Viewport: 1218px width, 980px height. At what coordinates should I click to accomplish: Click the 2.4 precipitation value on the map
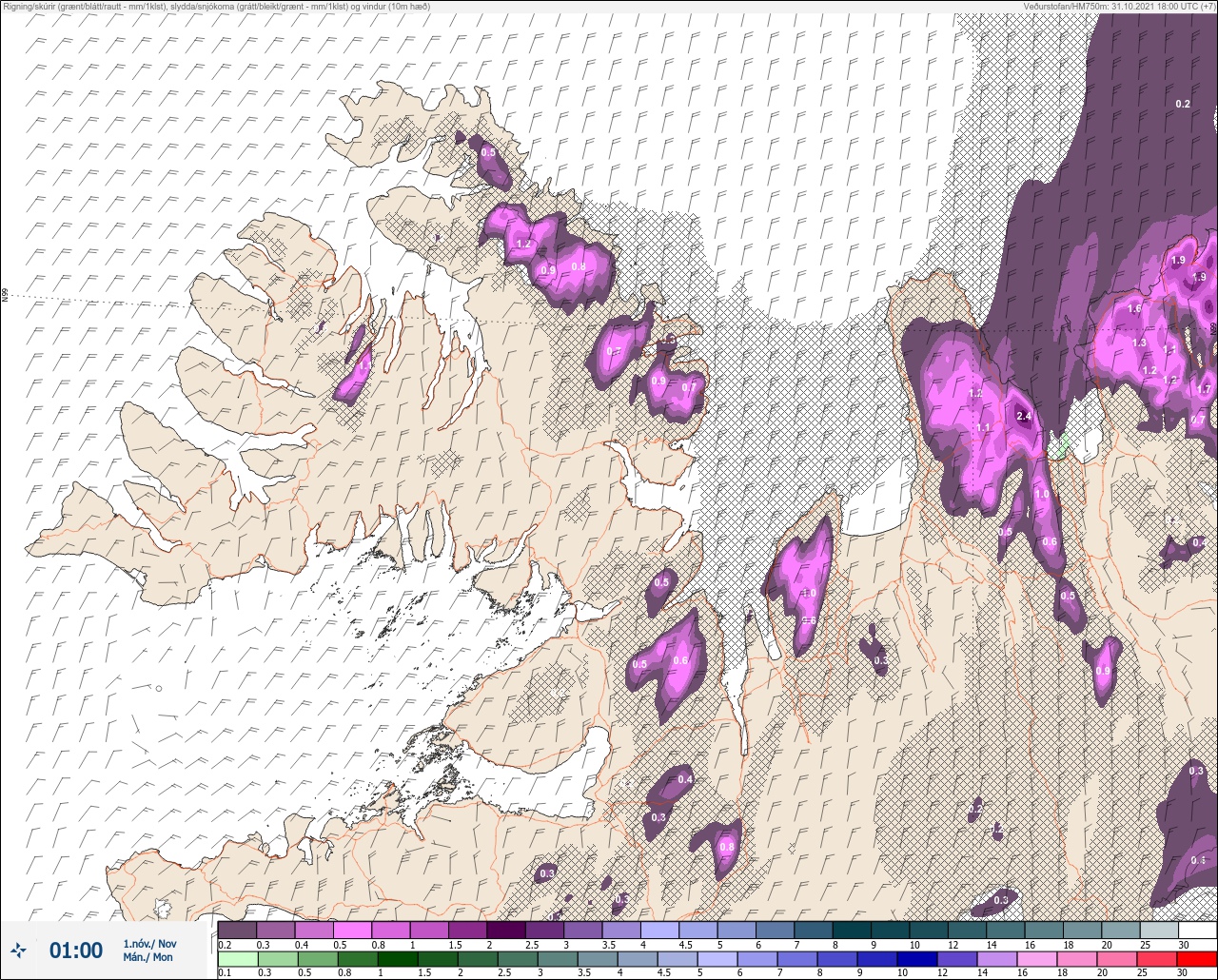(1024, 416)
